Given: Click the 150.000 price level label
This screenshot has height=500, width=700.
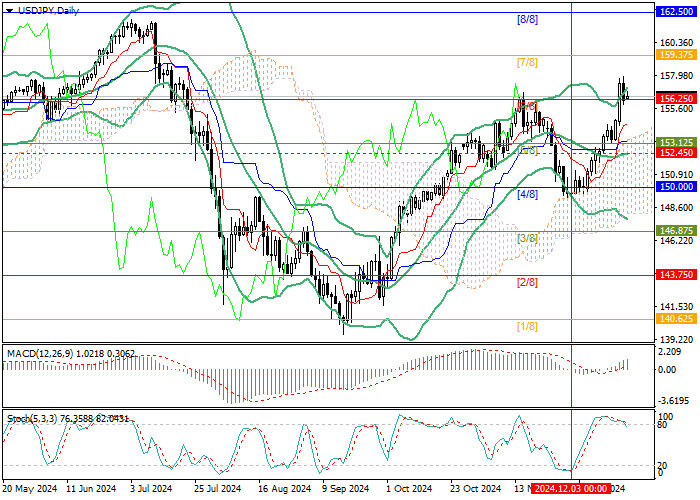Looking at the screenshot, I should pos(676,187).
